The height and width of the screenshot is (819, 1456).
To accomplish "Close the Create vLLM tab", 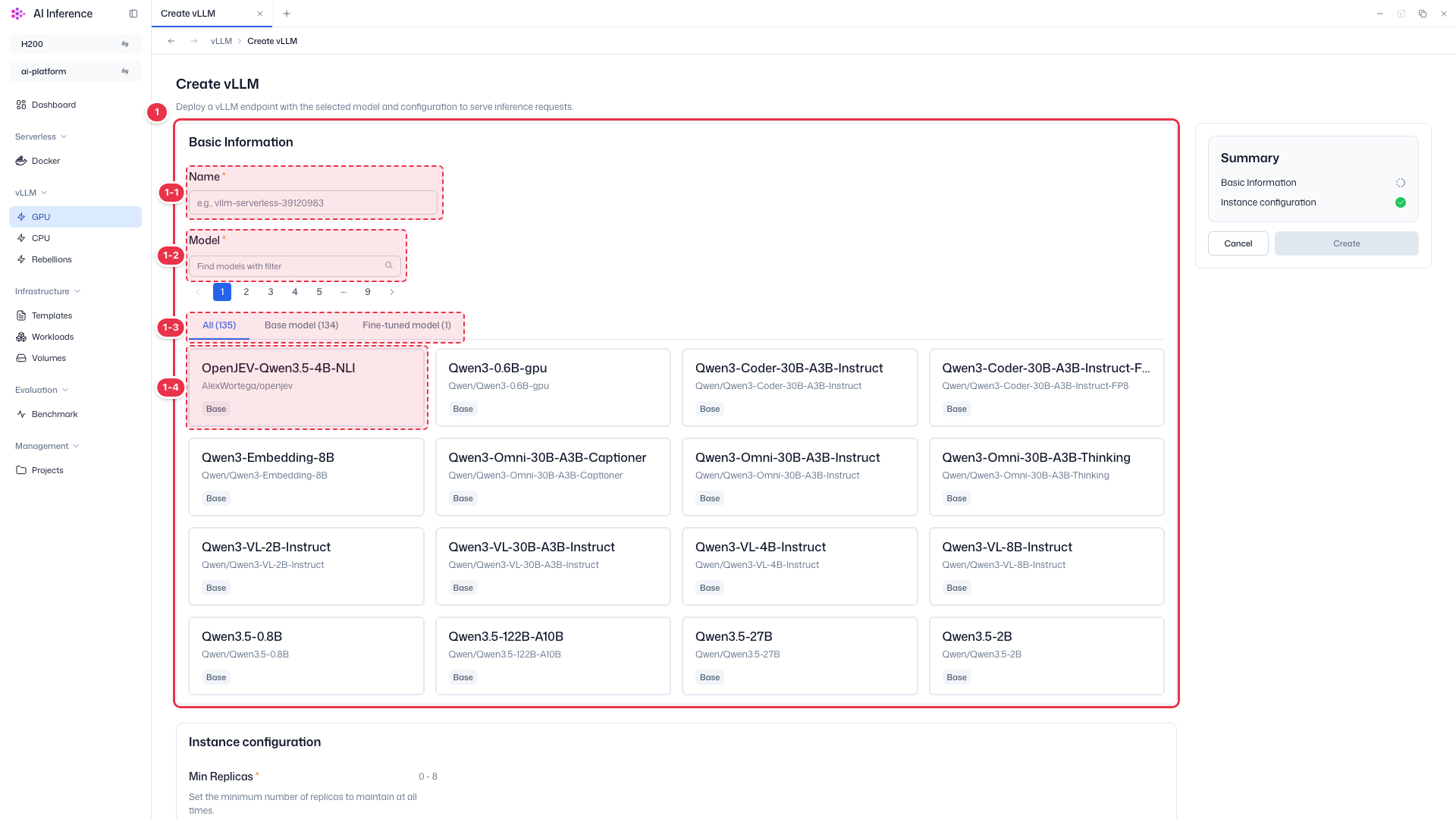I will click(x=260, y=14).
